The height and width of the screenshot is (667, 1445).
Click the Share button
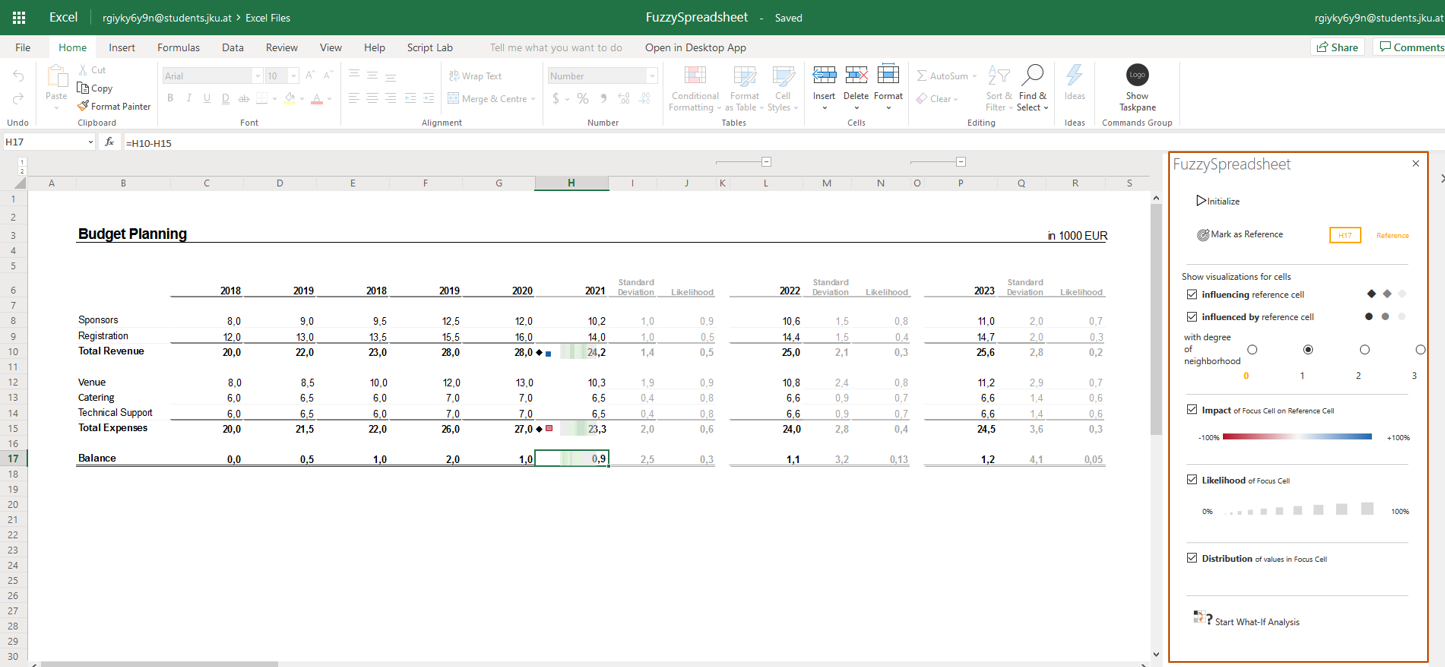pyautogui.click(x=1337, y=47)
